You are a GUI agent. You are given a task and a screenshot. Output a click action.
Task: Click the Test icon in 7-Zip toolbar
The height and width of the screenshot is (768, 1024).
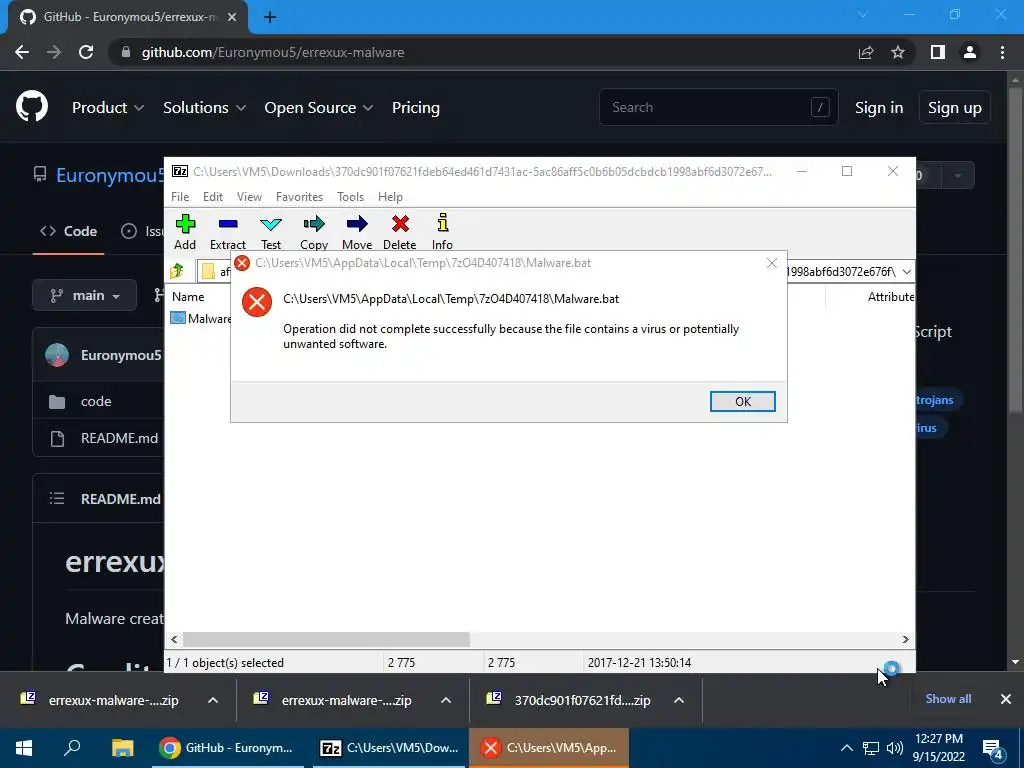tap(271, 224)
